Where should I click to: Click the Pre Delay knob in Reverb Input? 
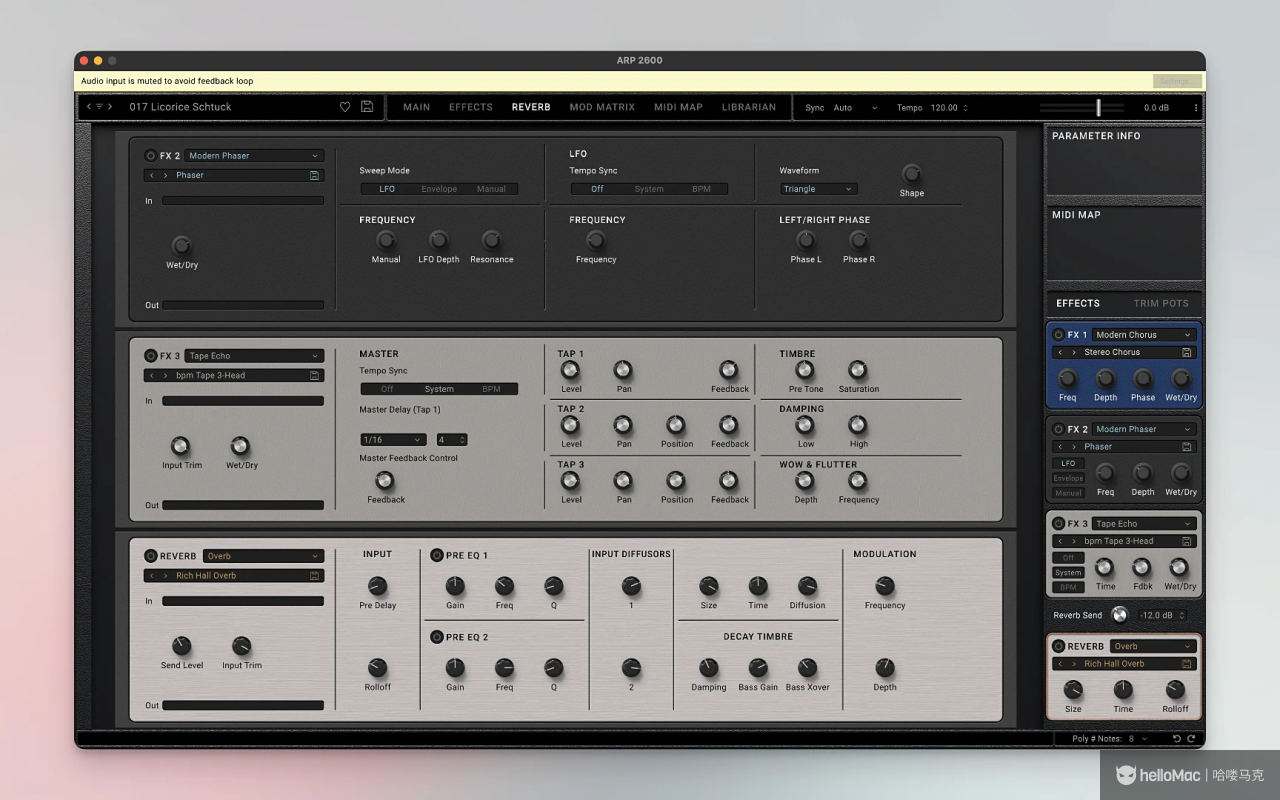377,586
